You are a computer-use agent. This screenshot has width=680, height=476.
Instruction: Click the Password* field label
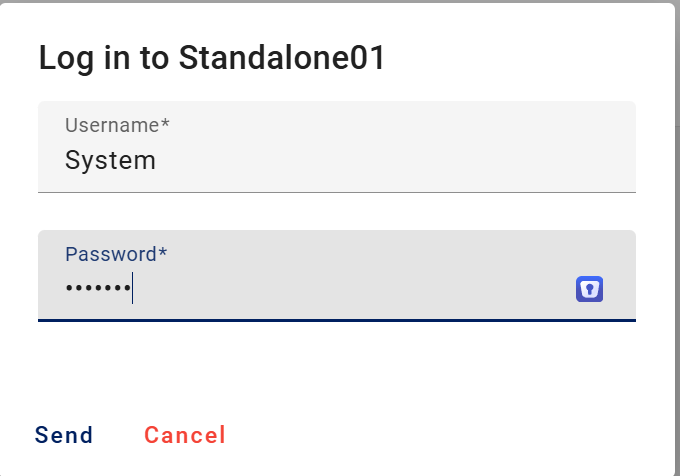point(116,254)
